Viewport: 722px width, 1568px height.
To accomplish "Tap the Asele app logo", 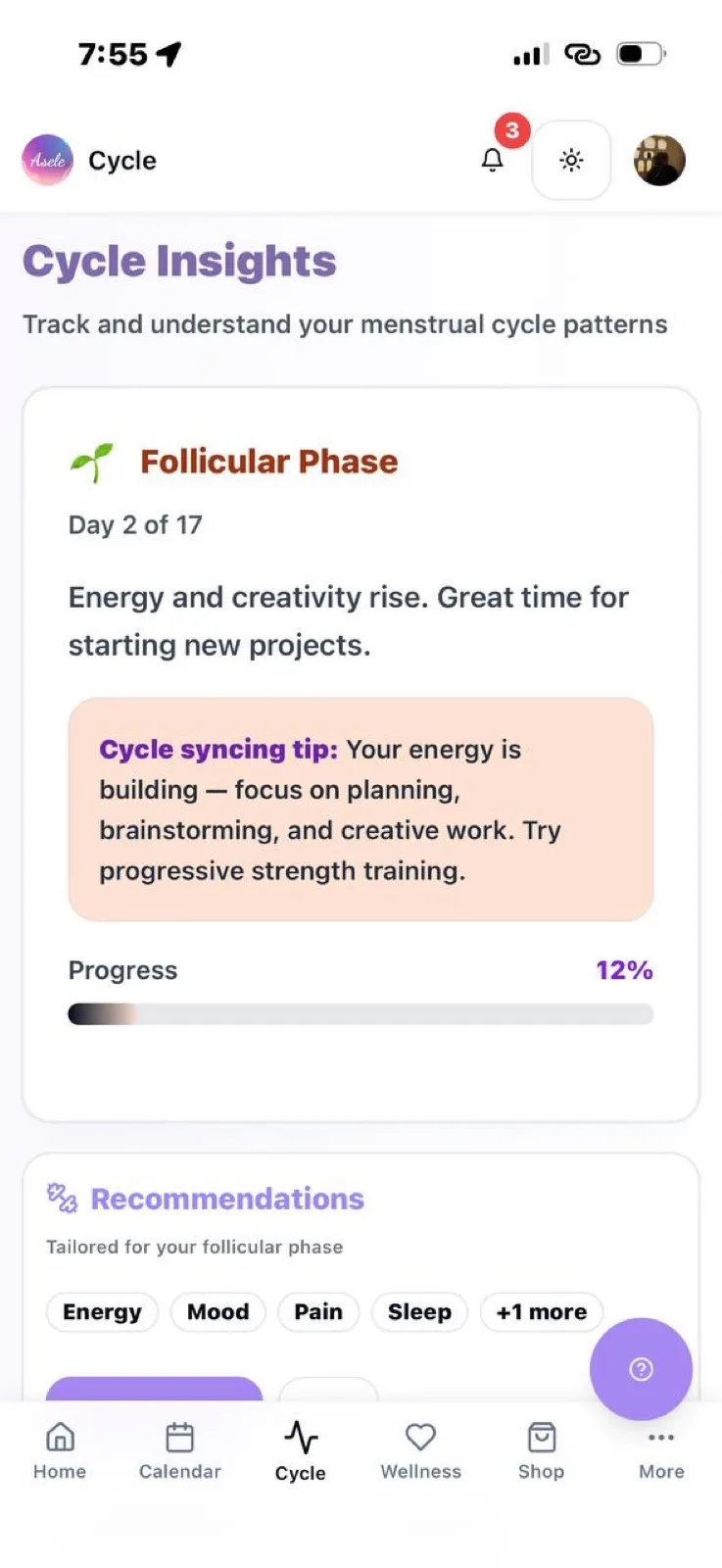I will 48,160.
